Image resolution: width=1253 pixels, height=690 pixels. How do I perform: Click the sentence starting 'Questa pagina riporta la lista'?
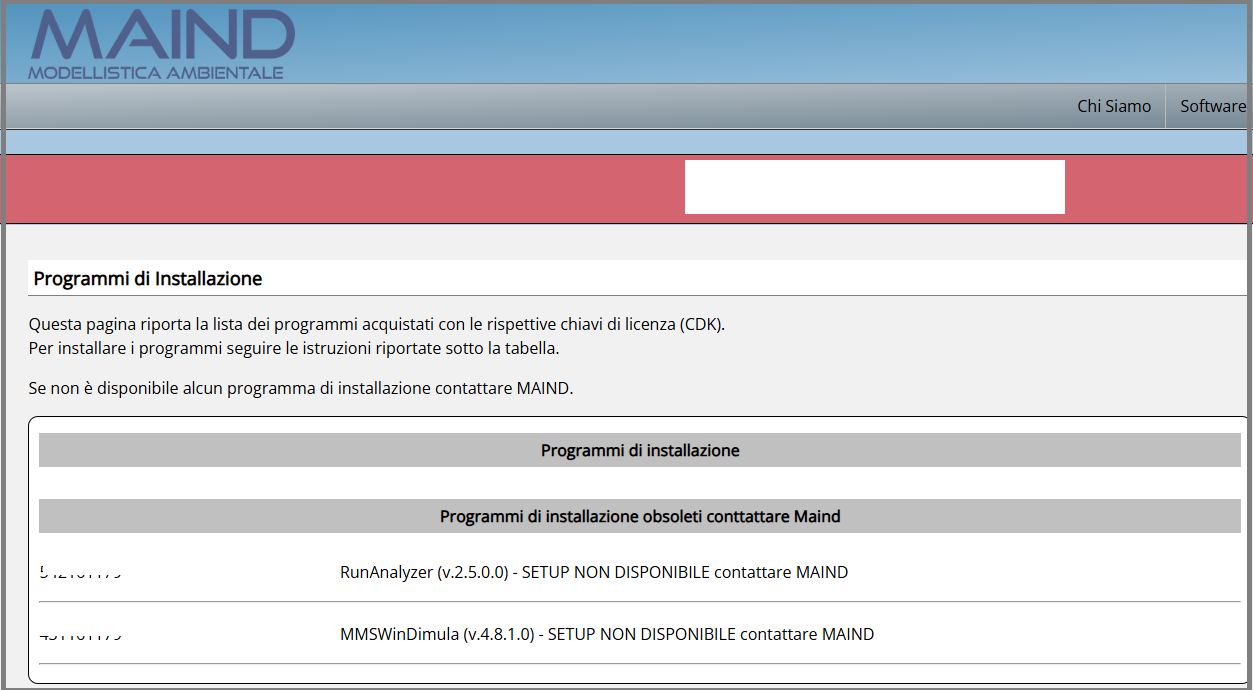(376, 325)
